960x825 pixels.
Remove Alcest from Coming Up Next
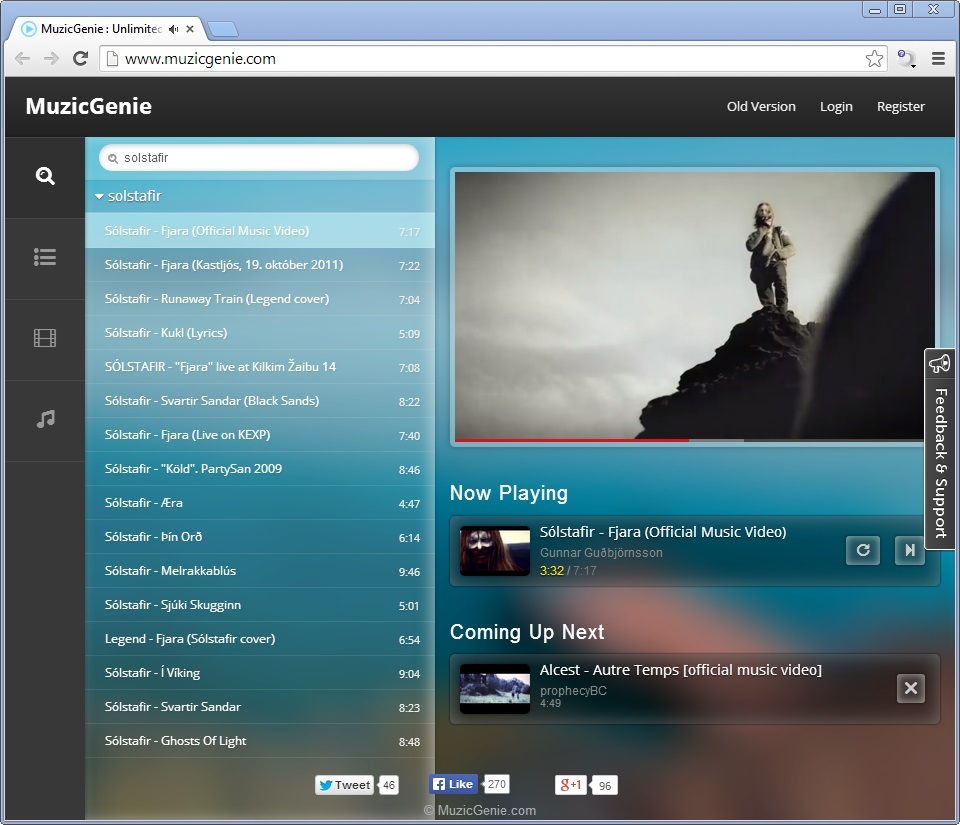910,688
